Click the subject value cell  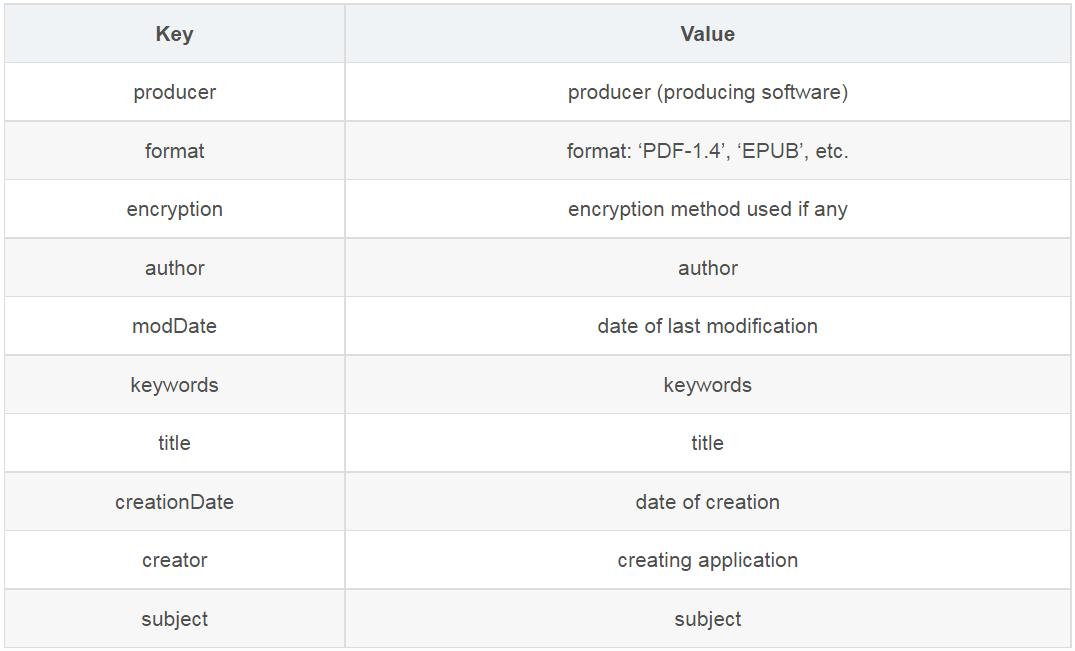pyautogui.click(x=707, y=619)
